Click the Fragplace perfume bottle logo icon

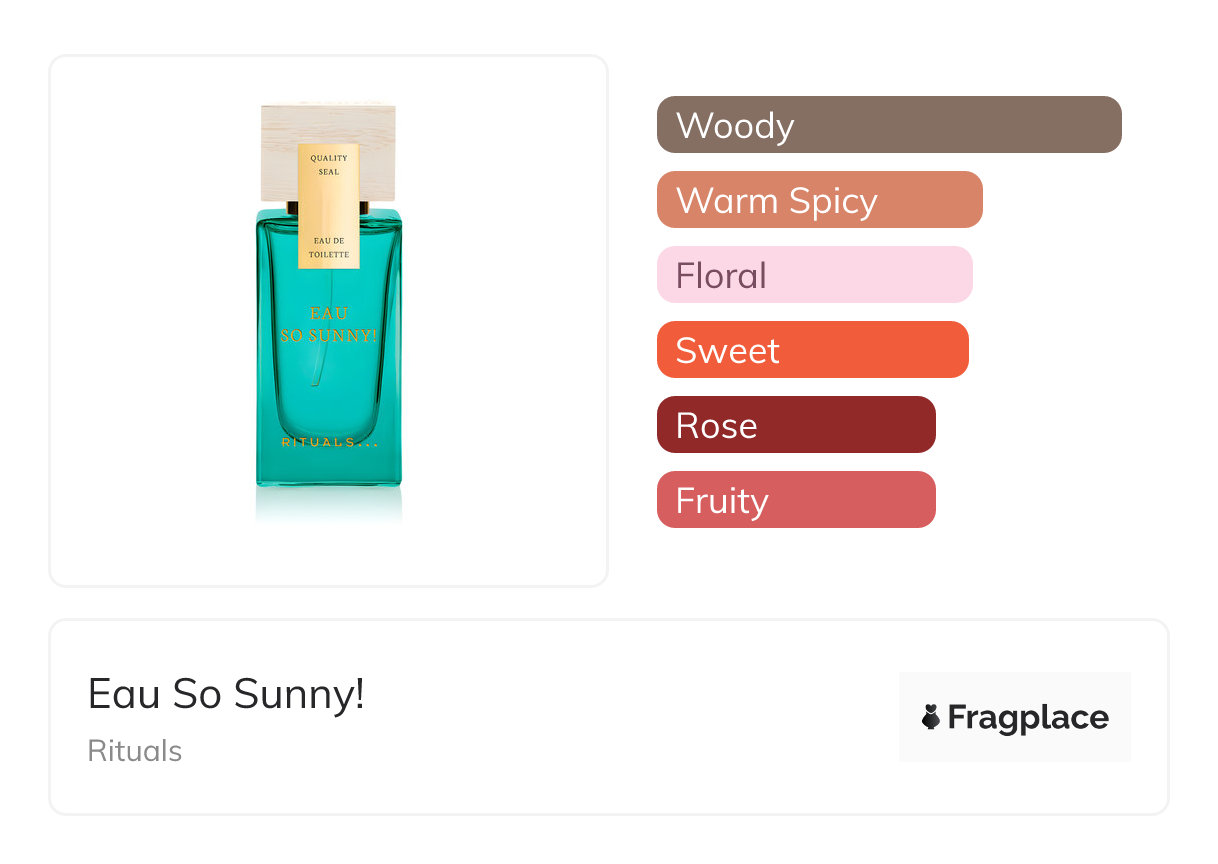tap(931, 717)
